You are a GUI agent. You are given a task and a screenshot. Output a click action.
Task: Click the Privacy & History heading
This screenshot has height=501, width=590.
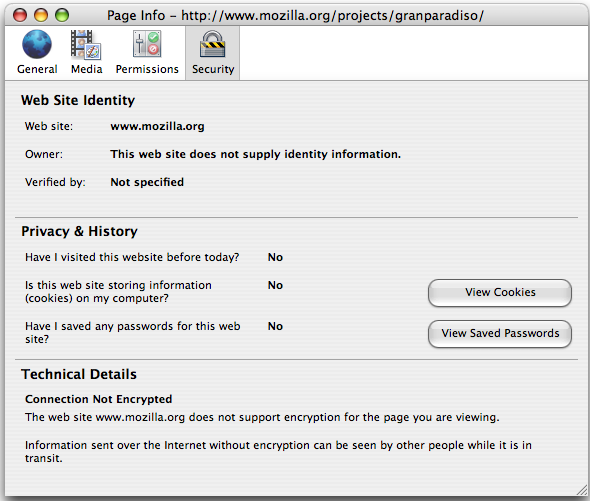[79, 231]
